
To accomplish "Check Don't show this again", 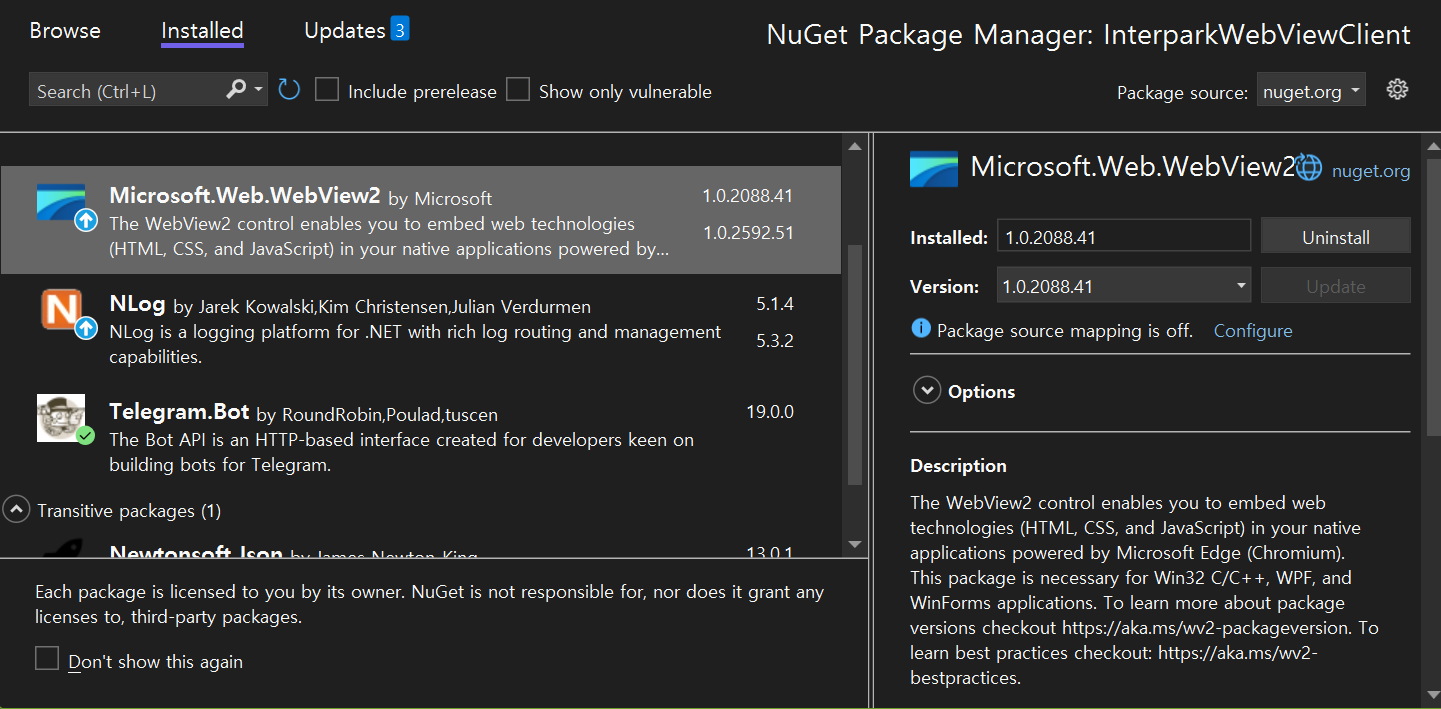I will click(47, 658).
